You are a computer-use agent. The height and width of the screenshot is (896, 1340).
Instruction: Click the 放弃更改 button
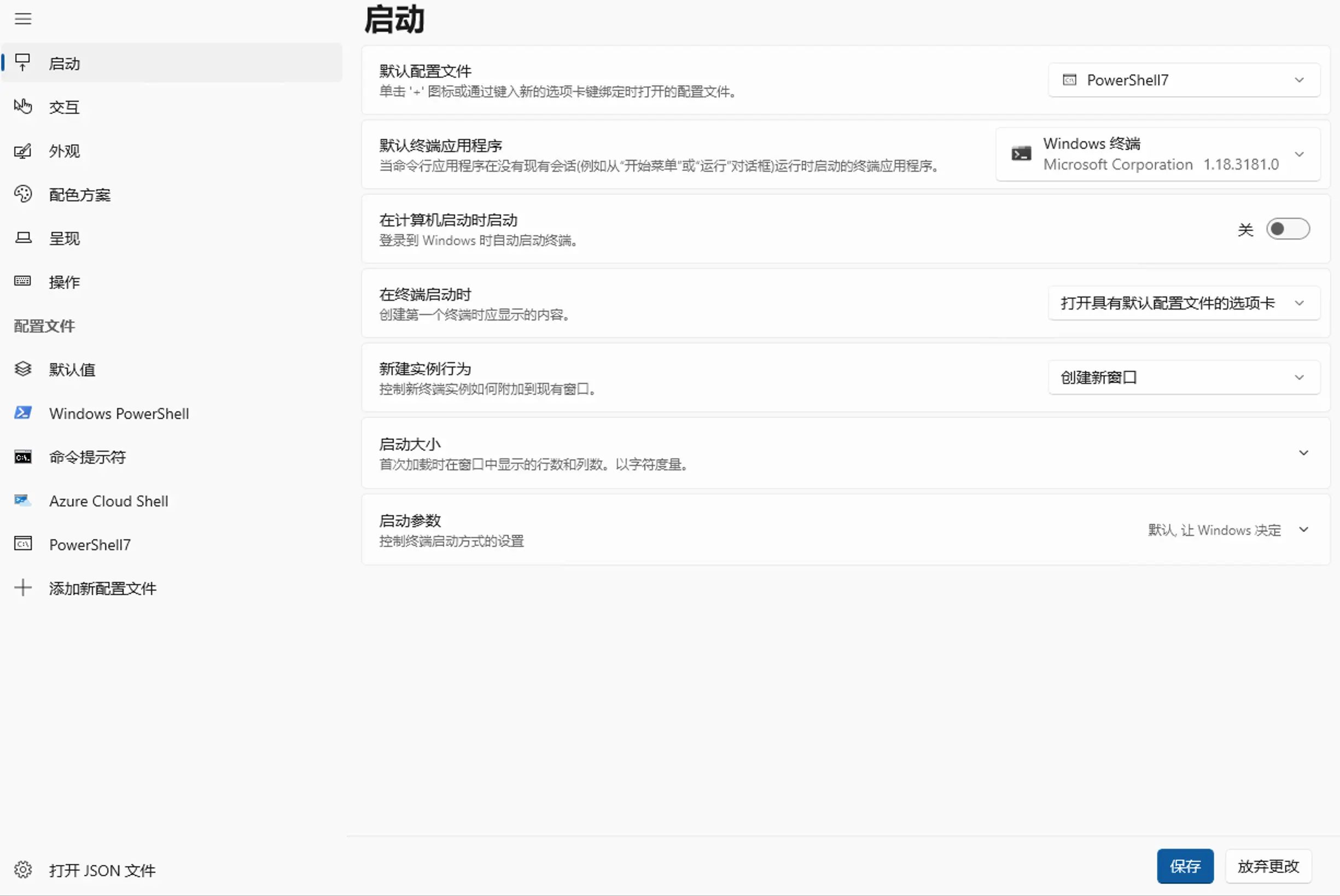(1268, 866)
